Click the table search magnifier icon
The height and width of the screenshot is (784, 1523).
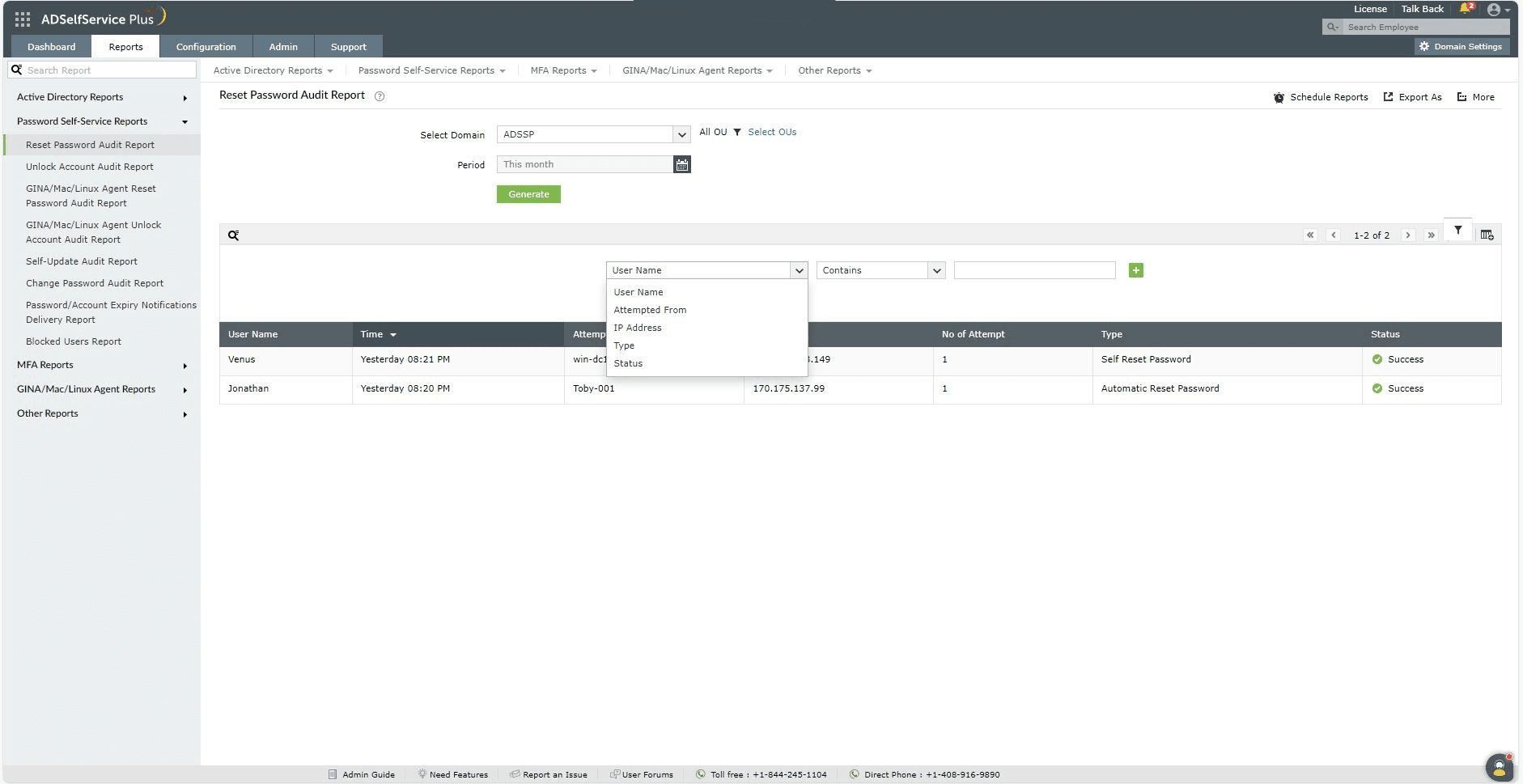click(x=233, y=235)
